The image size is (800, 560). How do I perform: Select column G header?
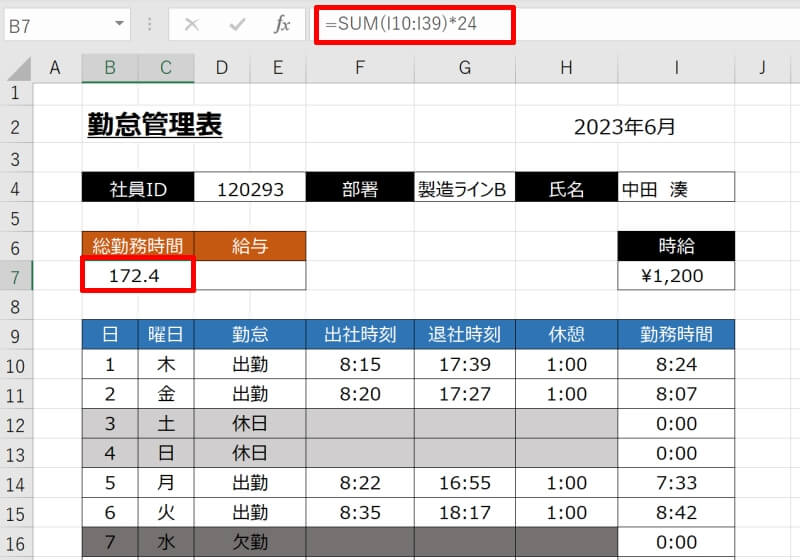464,68
